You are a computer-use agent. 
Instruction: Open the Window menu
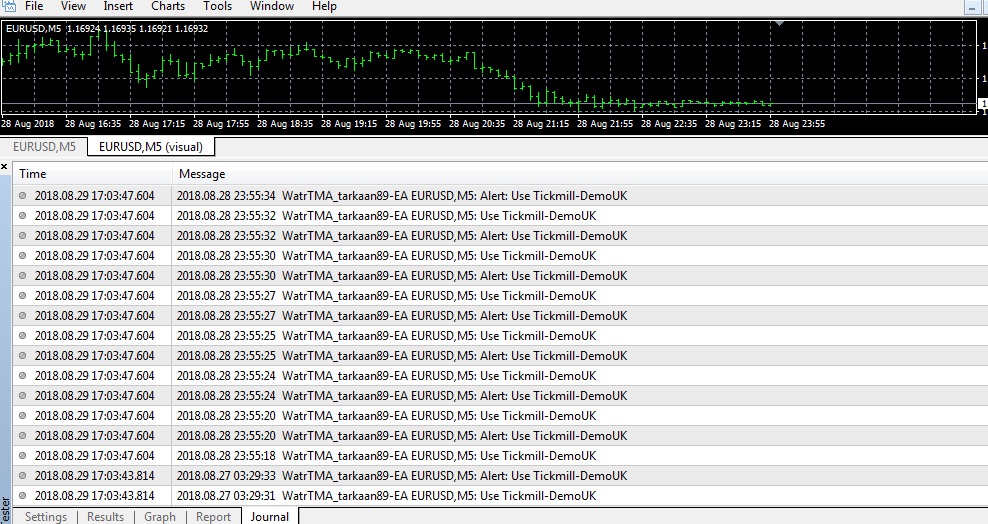pos(271,6)
